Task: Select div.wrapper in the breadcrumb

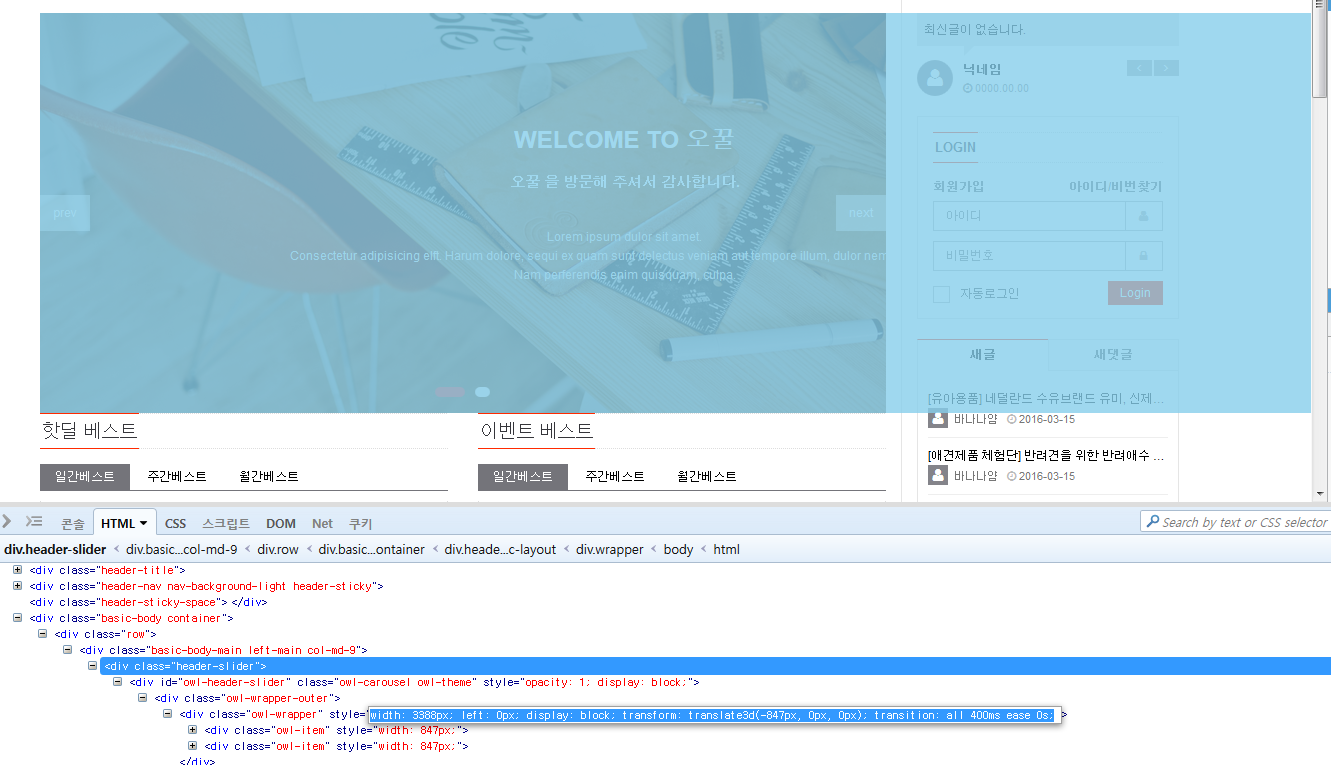Action: [610, 549]
